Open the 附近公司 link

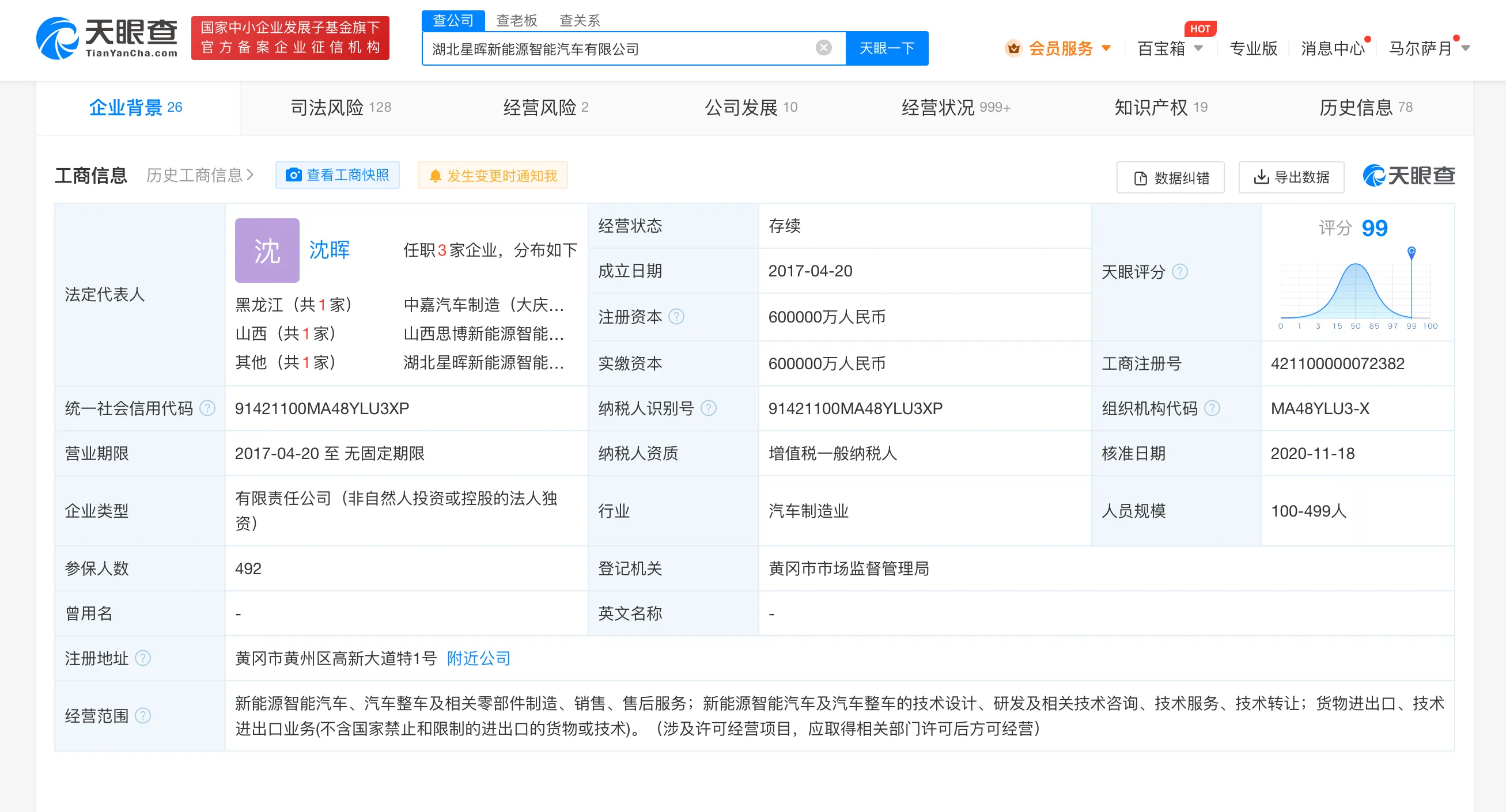478,658
